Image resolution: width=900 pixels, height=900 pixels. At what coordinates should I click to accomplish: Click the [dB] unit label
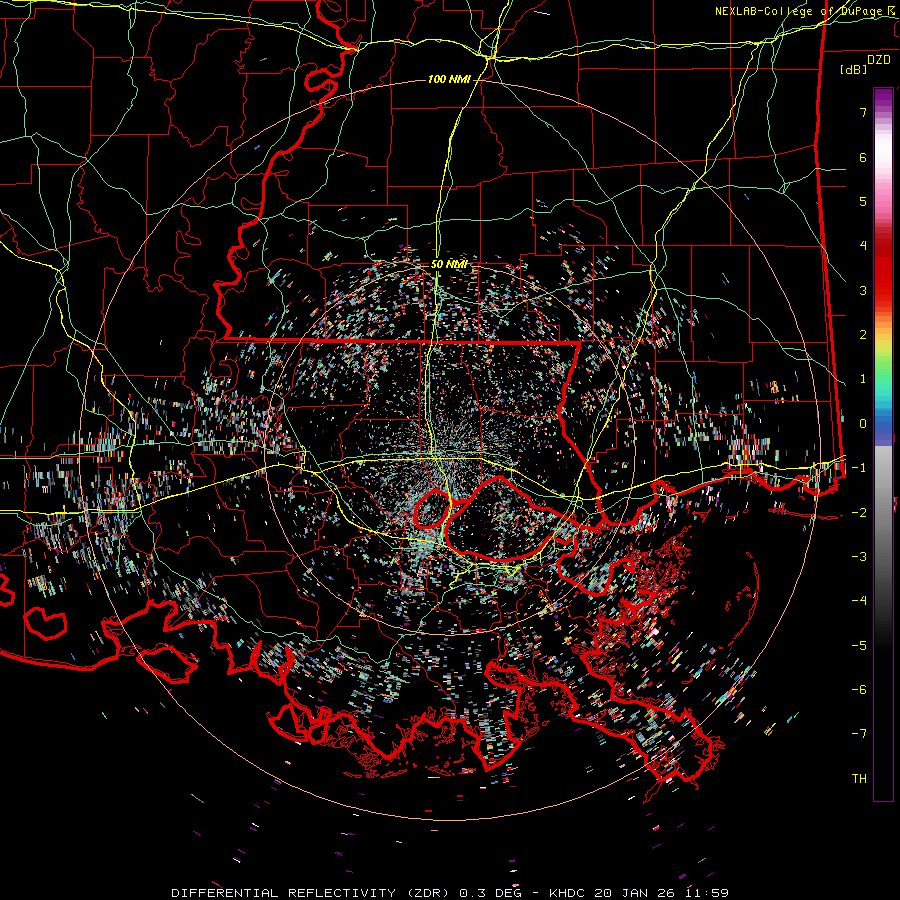854,69
